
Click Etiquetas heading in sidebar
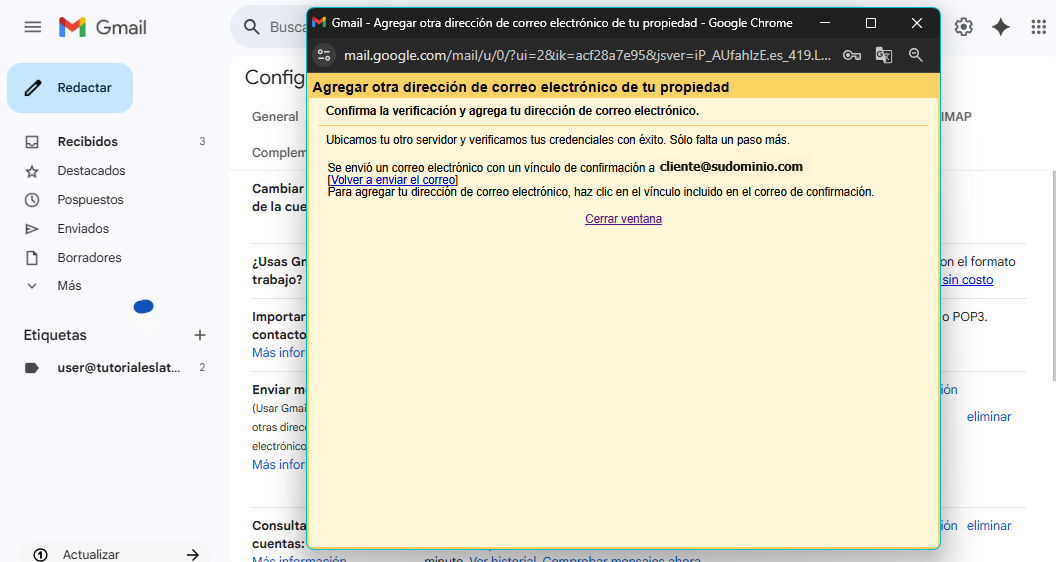pyautogui.click(x=55, y=335)
